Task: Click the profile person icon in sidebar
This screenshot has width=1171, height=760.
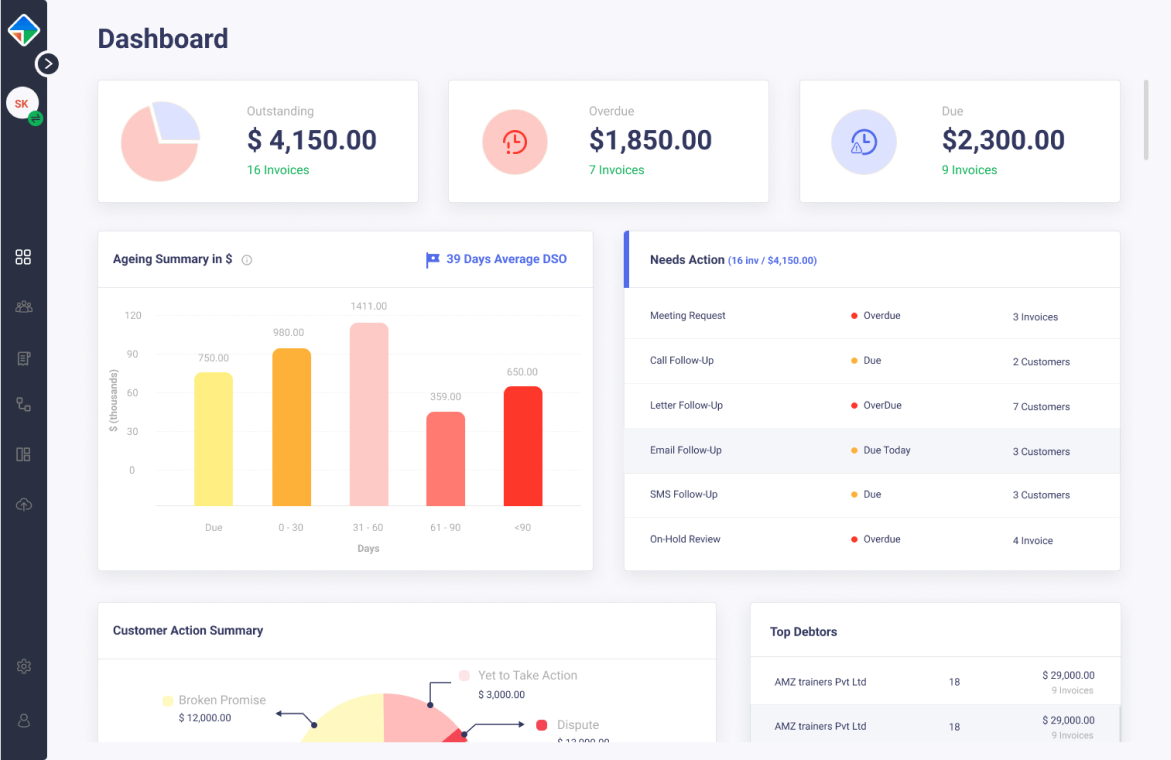Action: click(x=23, y=720)
